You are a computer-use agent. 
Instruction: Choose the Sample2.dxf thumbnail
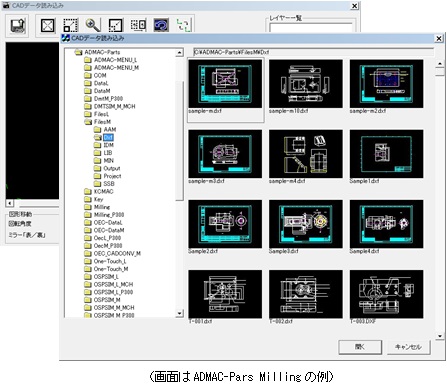(225, 224)
